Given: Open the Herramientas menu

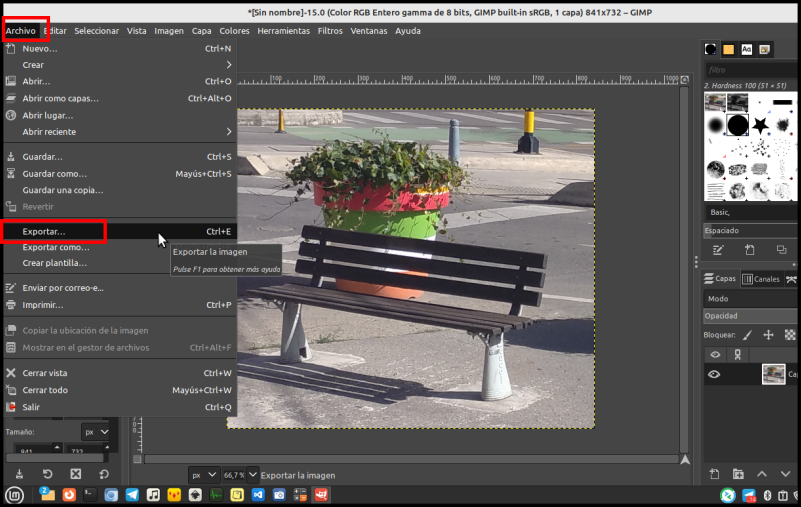Looking at the screenshot, I should tap(284, 31).
